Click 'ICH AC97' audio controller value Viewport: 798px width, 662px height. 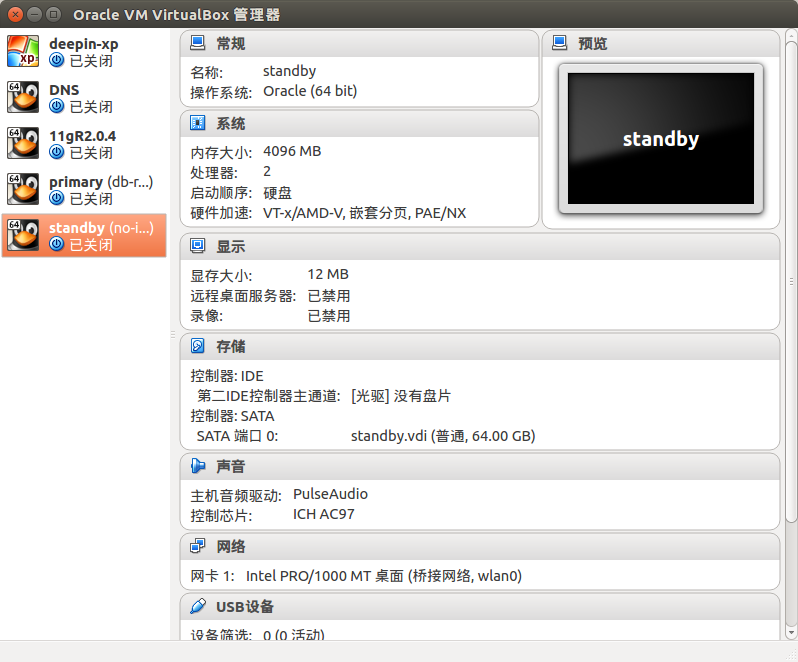324,514
